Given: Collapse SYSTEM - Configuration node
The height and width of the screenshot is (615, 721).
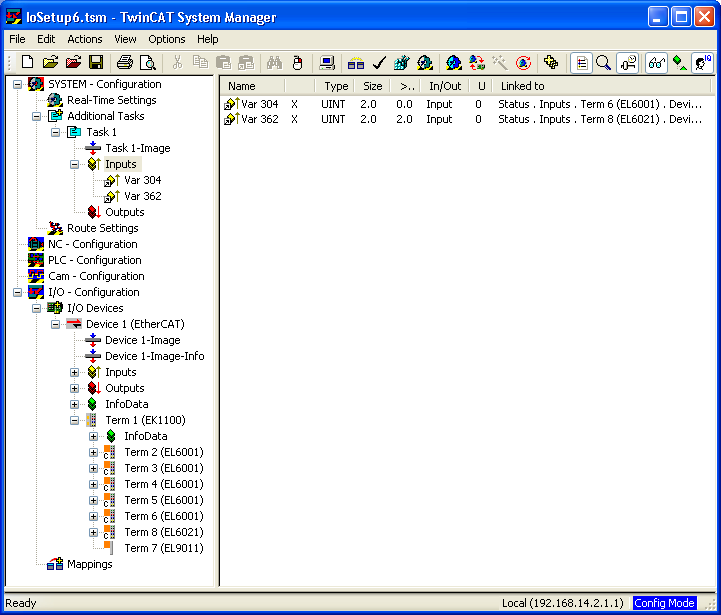Looking at the screenshot, I should click(x=17, y=84).
